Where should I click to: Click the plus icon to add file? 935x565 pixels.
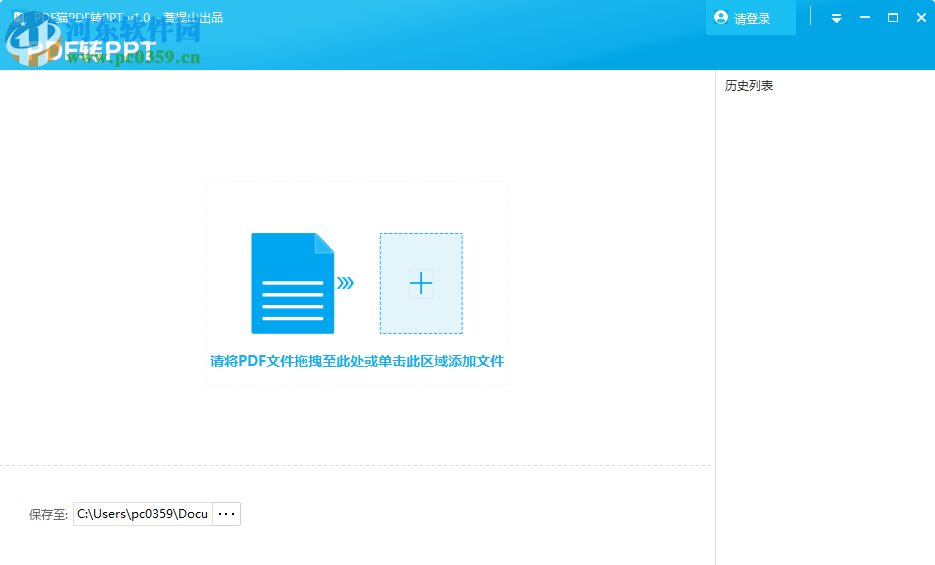coord(421,283)
